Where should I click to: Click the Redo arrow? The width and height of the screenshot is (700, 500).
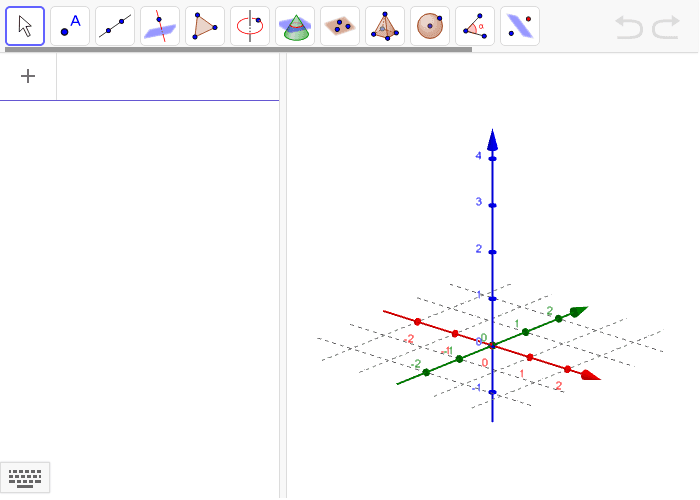666,27
